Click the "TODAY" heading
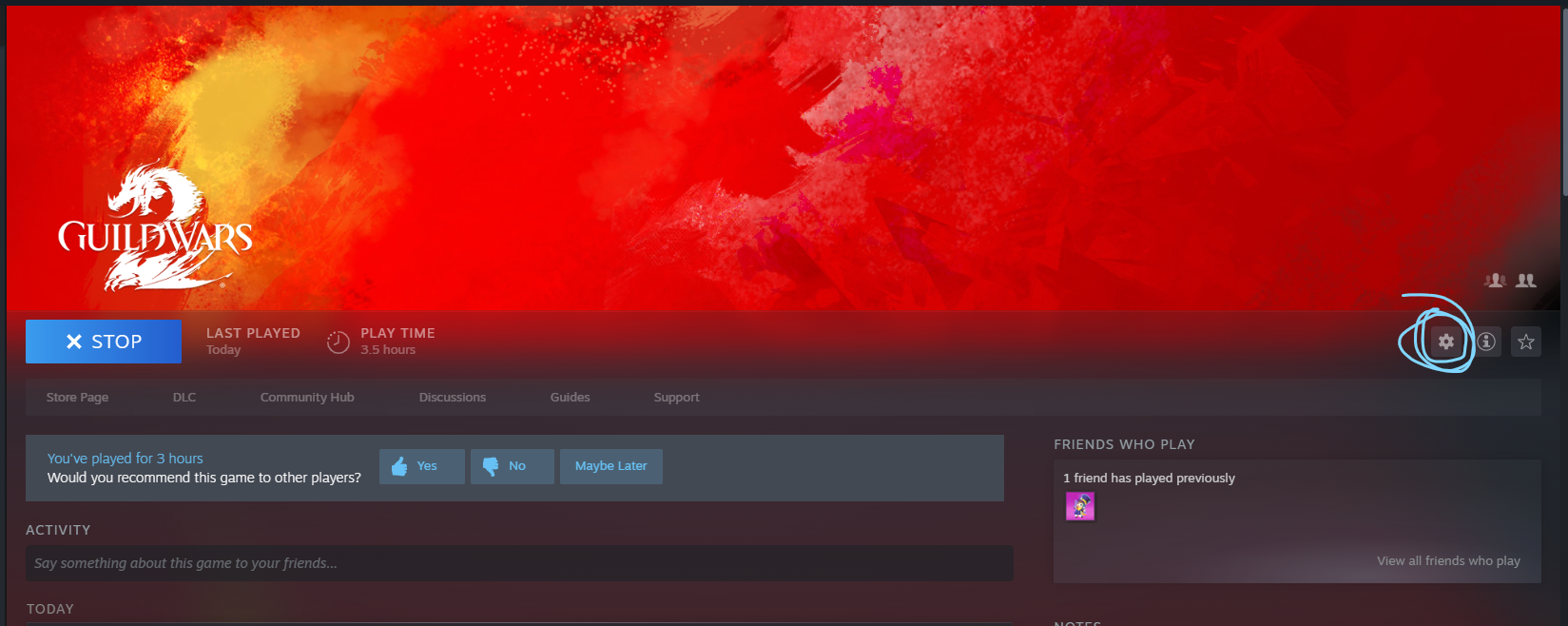This screenshot has height=626, width=1568. (50, 609)
